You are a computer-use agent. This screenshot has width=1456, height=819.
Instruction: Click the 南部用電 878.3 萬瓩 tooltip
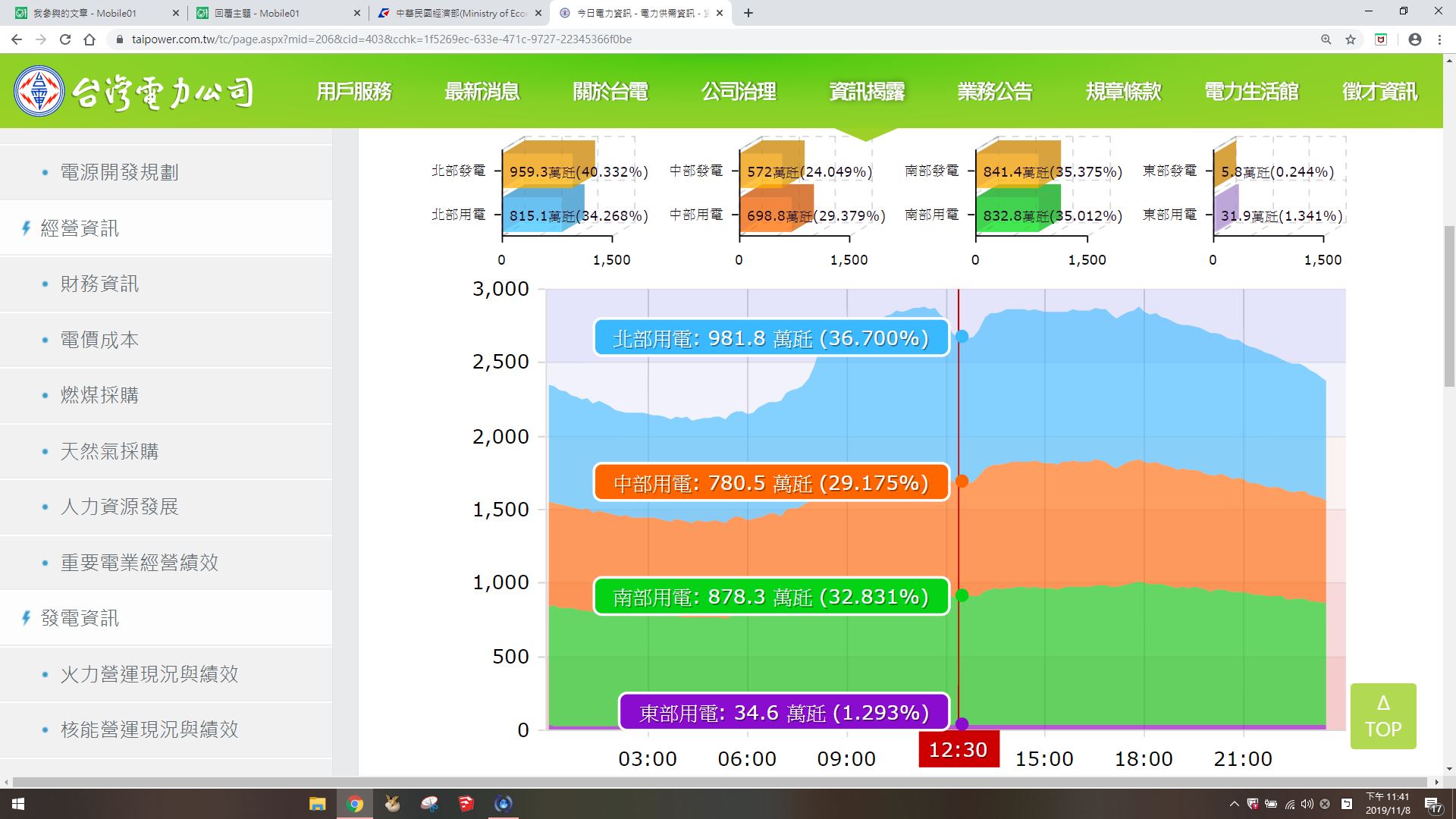coord(771,597)
